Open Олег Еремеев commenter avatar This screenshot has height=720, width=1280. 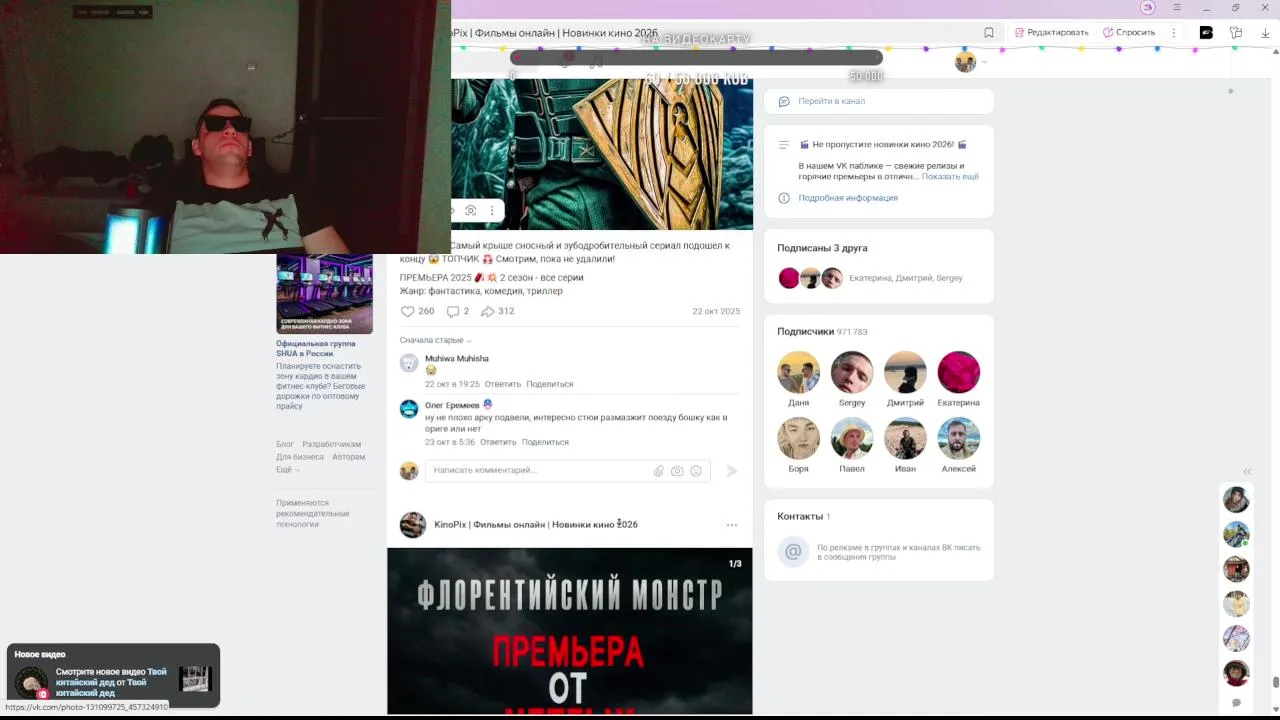(409, 409)
